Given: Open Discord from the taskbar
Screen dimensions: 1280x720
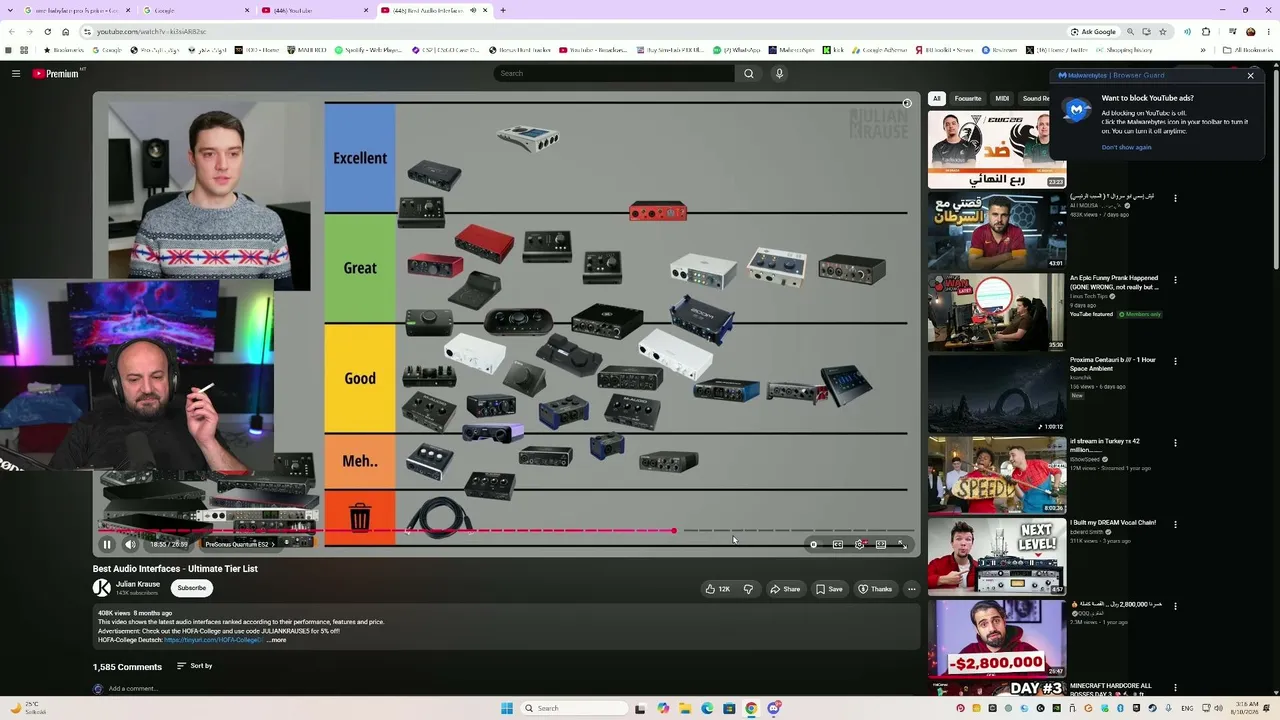Looking at the screenshot, I should pyautogui.click(x=774, y=708).
